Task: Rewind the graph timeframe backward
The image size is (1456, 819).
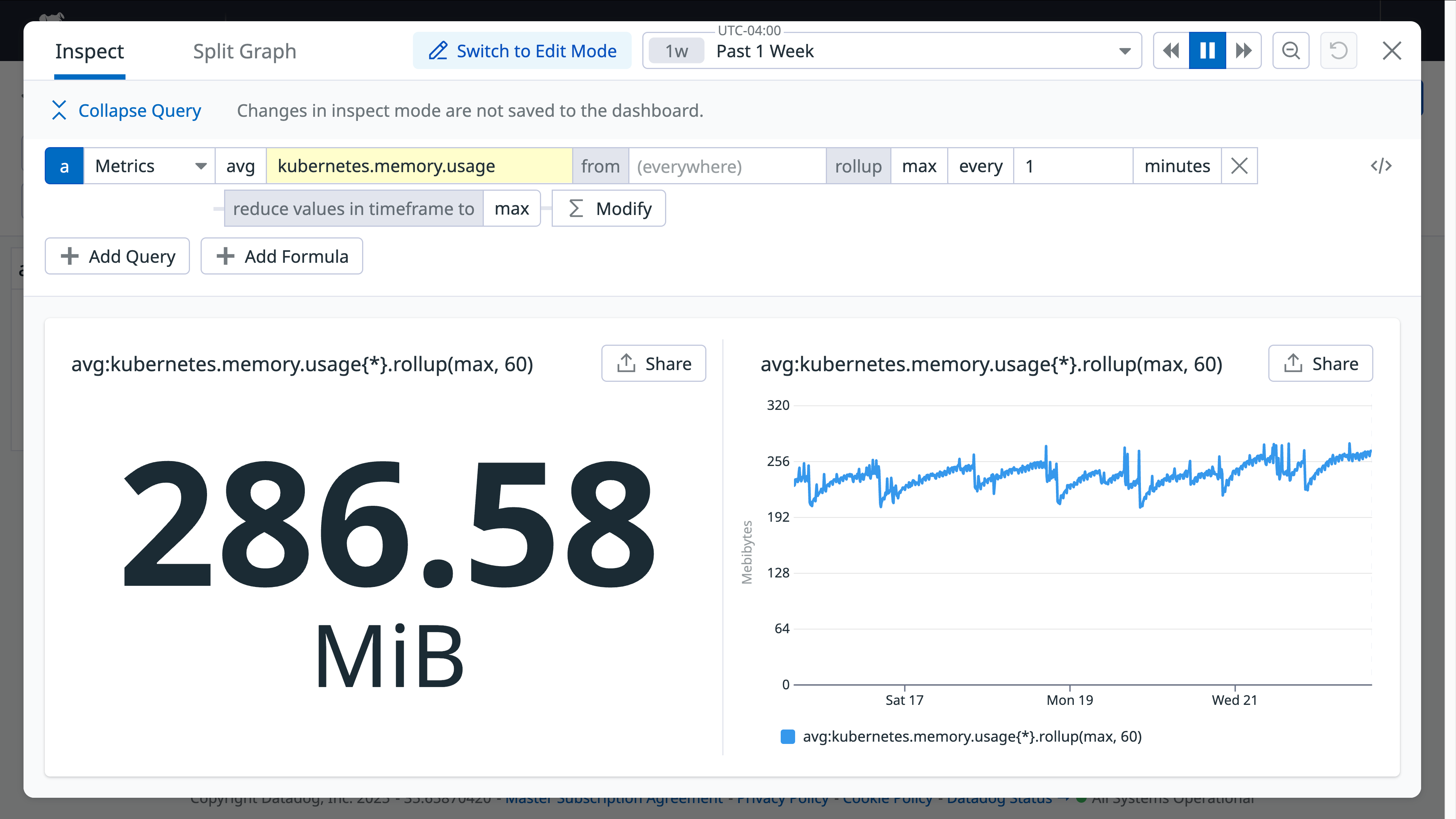Action: coord(1170,50)
